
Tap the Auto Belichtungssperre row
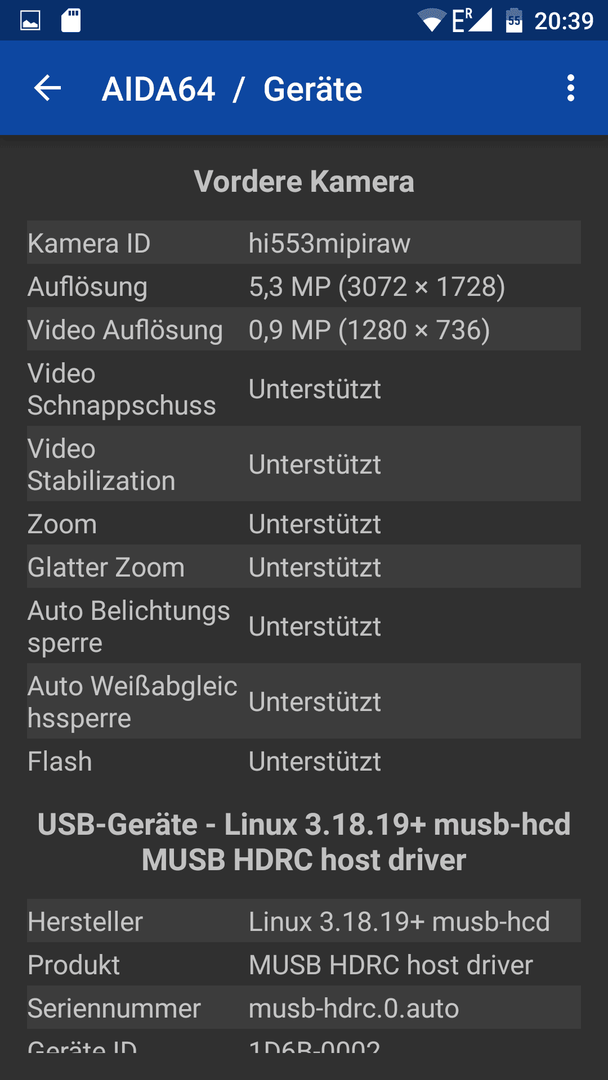304,626
